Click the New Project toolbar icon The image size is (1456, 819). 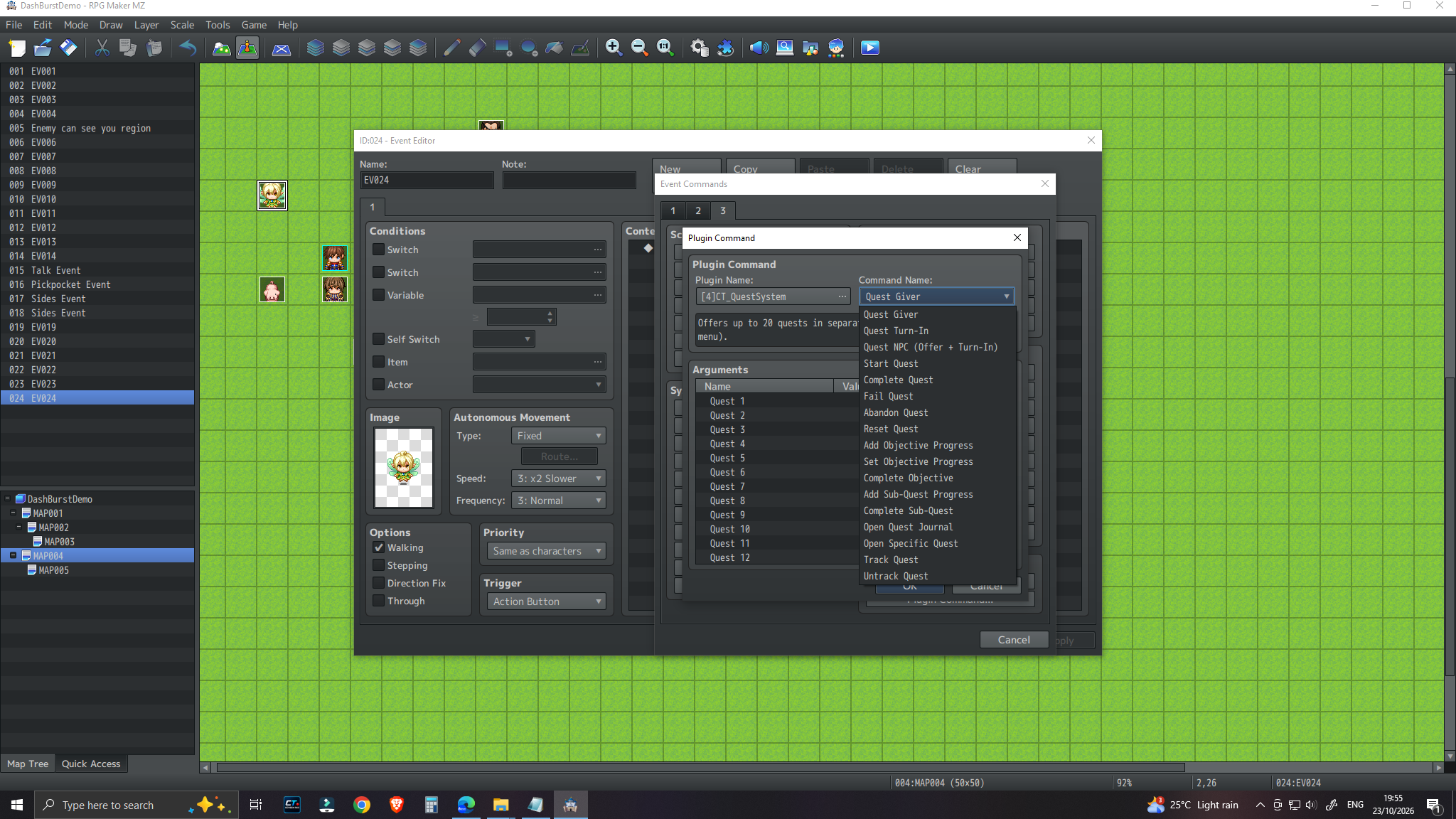[x=17, y=48]
